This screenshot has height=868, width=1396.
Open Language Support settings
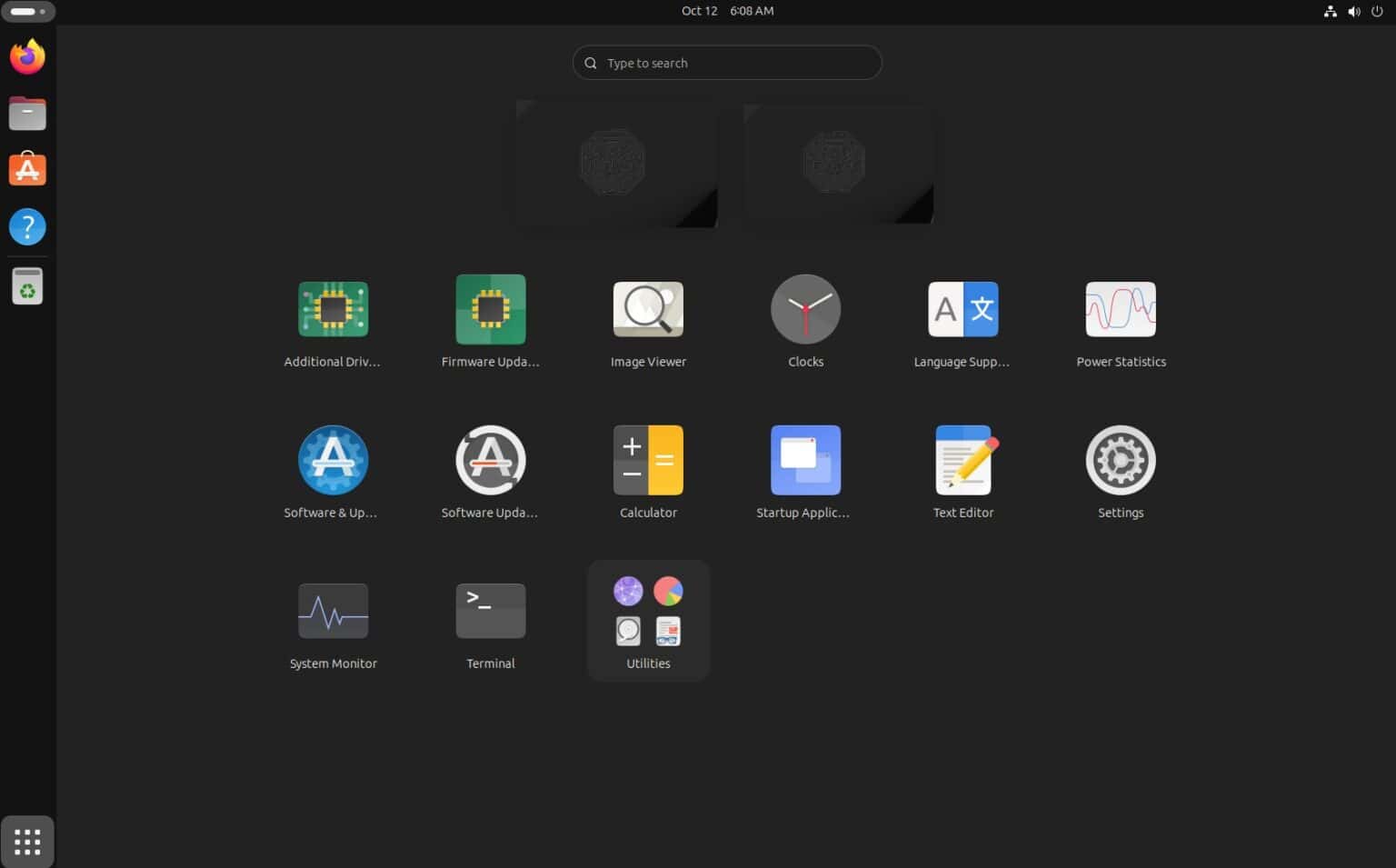pos(962,309)
